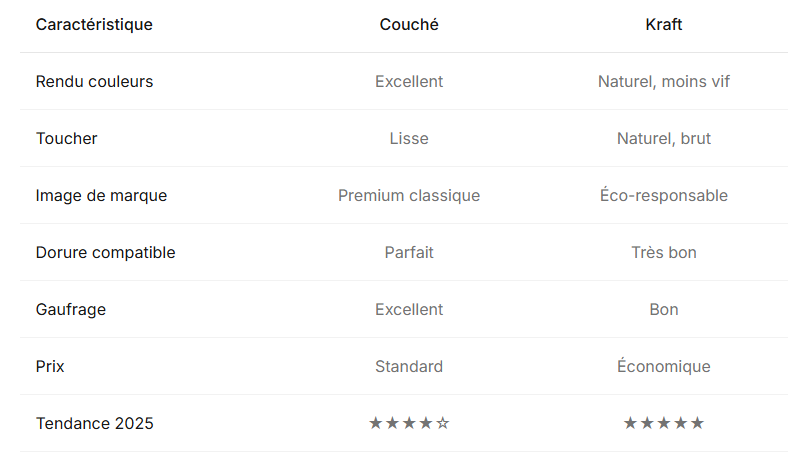Screen dimensions: 808x476
Task: Select the Naturel, brut cell
Action: 664,138
